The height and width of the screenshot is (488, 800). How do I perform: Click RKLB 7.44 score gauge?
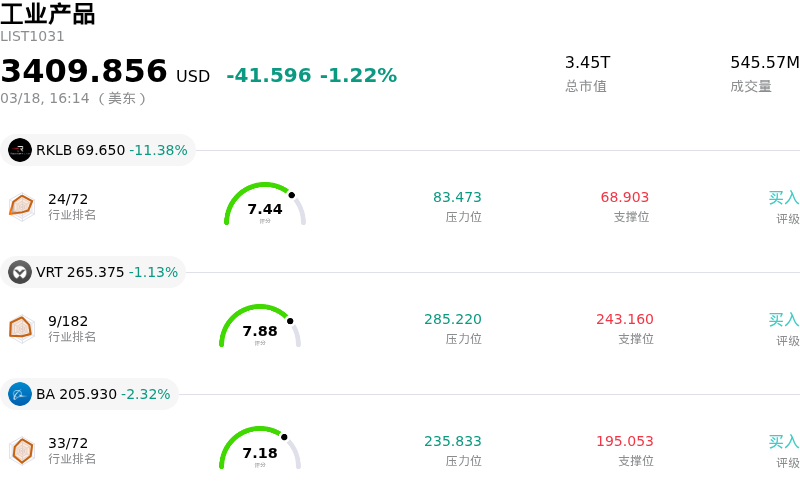pyautogui.click(x=264, y=205)
